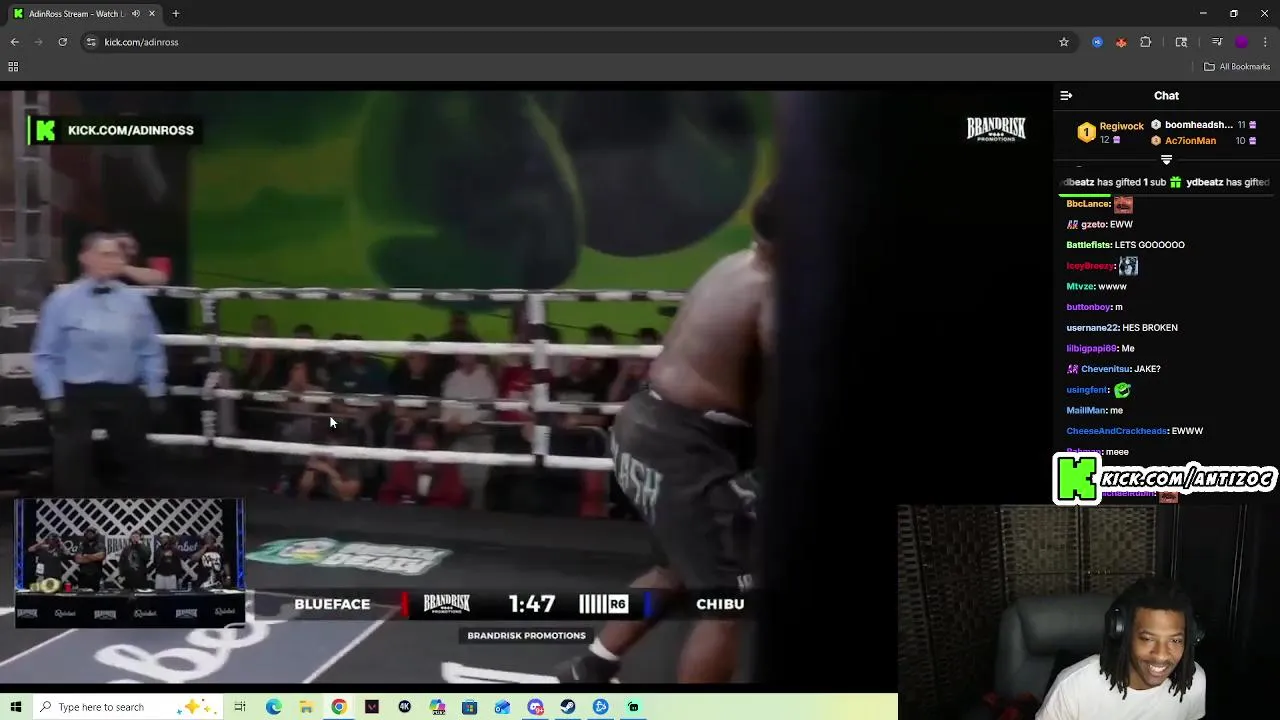Viewport: 1280px width, 720px height.
Task: Open the Extensions puzzle-piece menu
Action: coord(1146,42)
